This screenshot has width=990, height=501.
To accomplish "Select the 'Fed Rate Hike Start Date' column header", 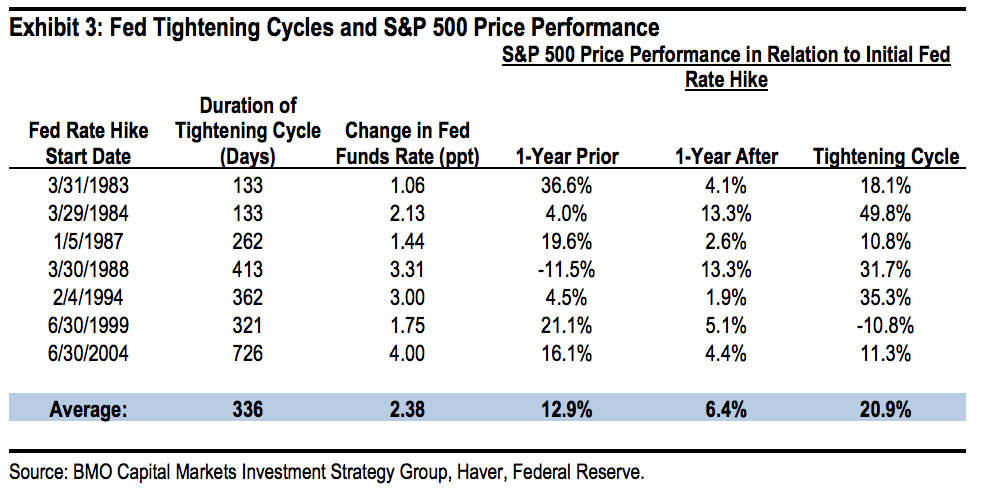I will click(89, 143).
